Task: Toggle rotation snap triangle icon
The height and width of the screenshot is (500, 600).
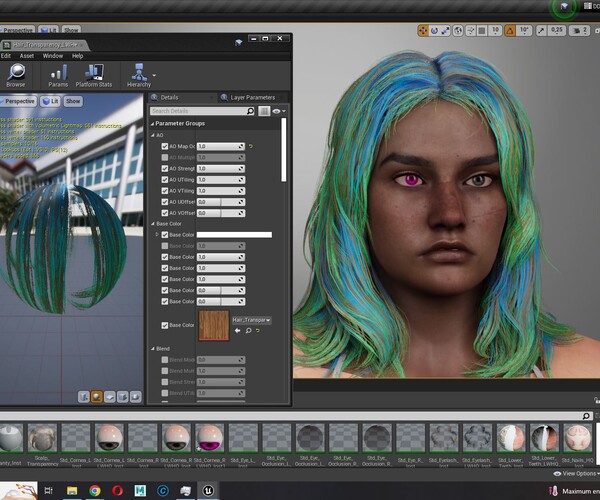Action: coord(510,30)
